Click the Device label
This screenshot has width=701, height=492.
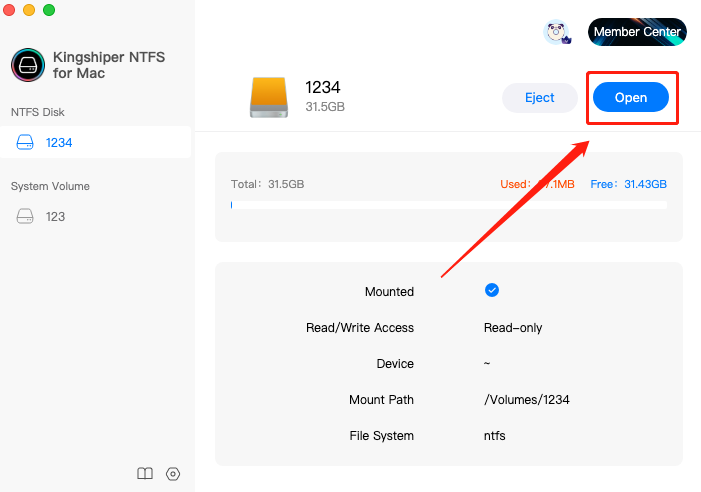click(x=395, y=364)
